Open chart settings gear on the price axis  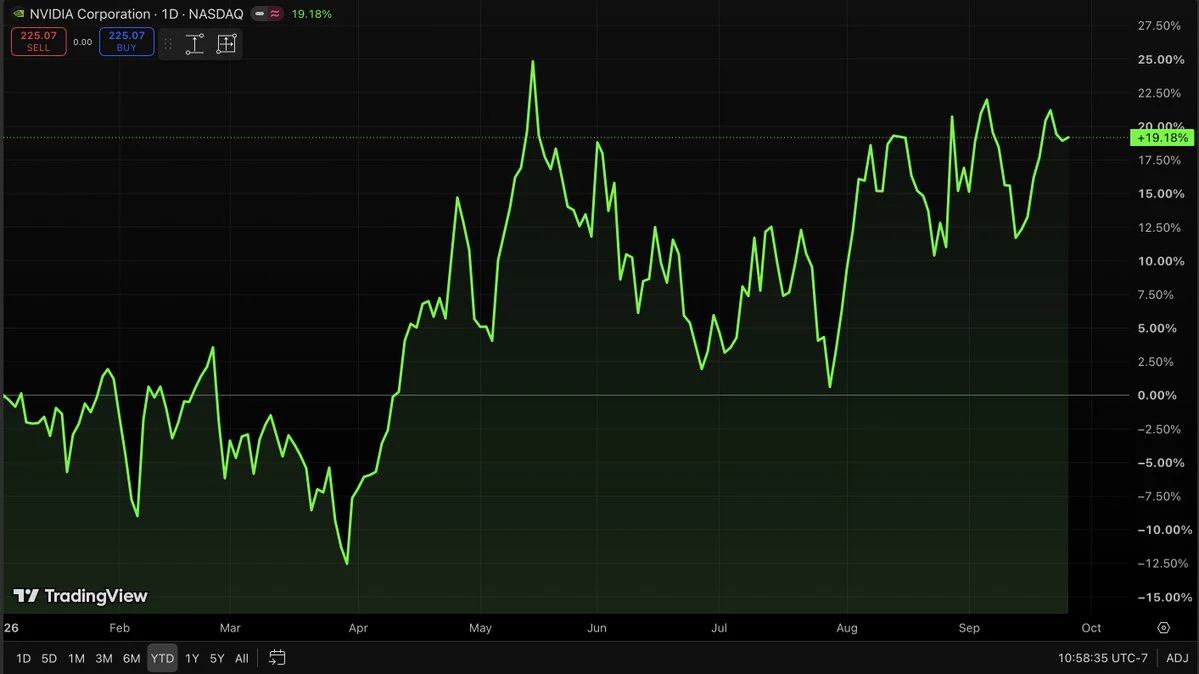pos(1164,627)
